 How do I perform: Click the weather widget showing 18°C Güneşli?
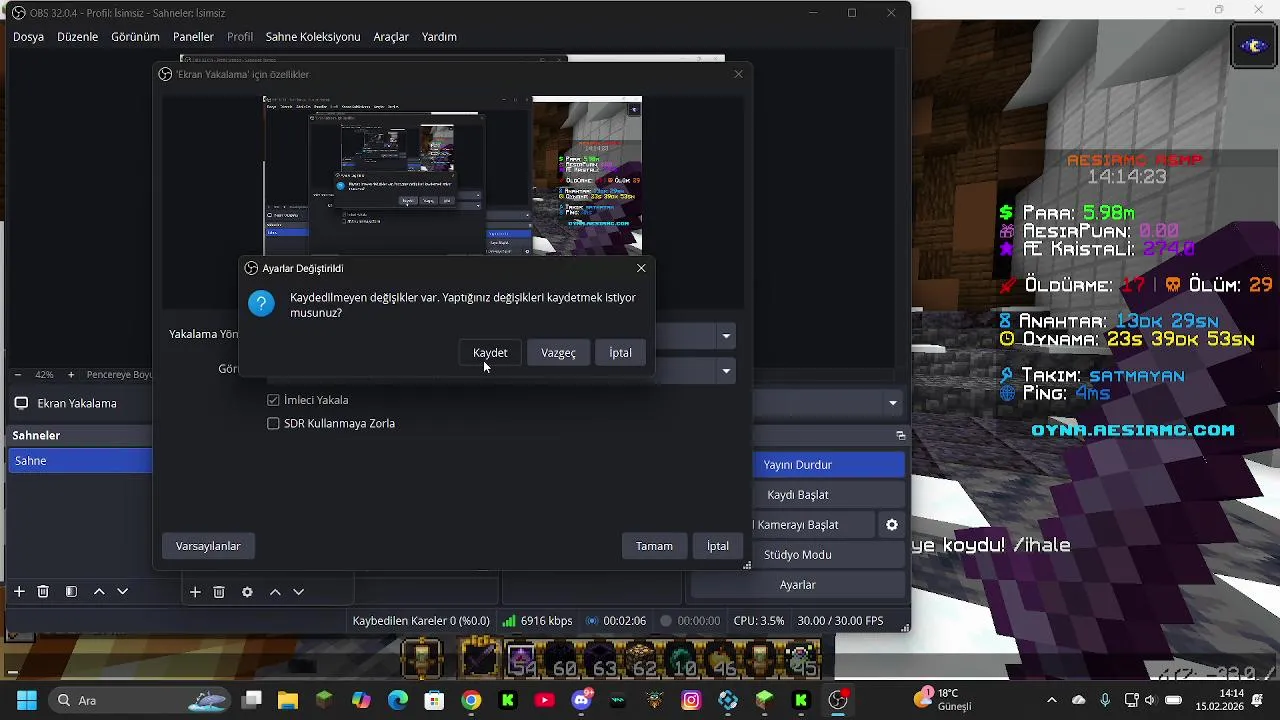(942, 700)
